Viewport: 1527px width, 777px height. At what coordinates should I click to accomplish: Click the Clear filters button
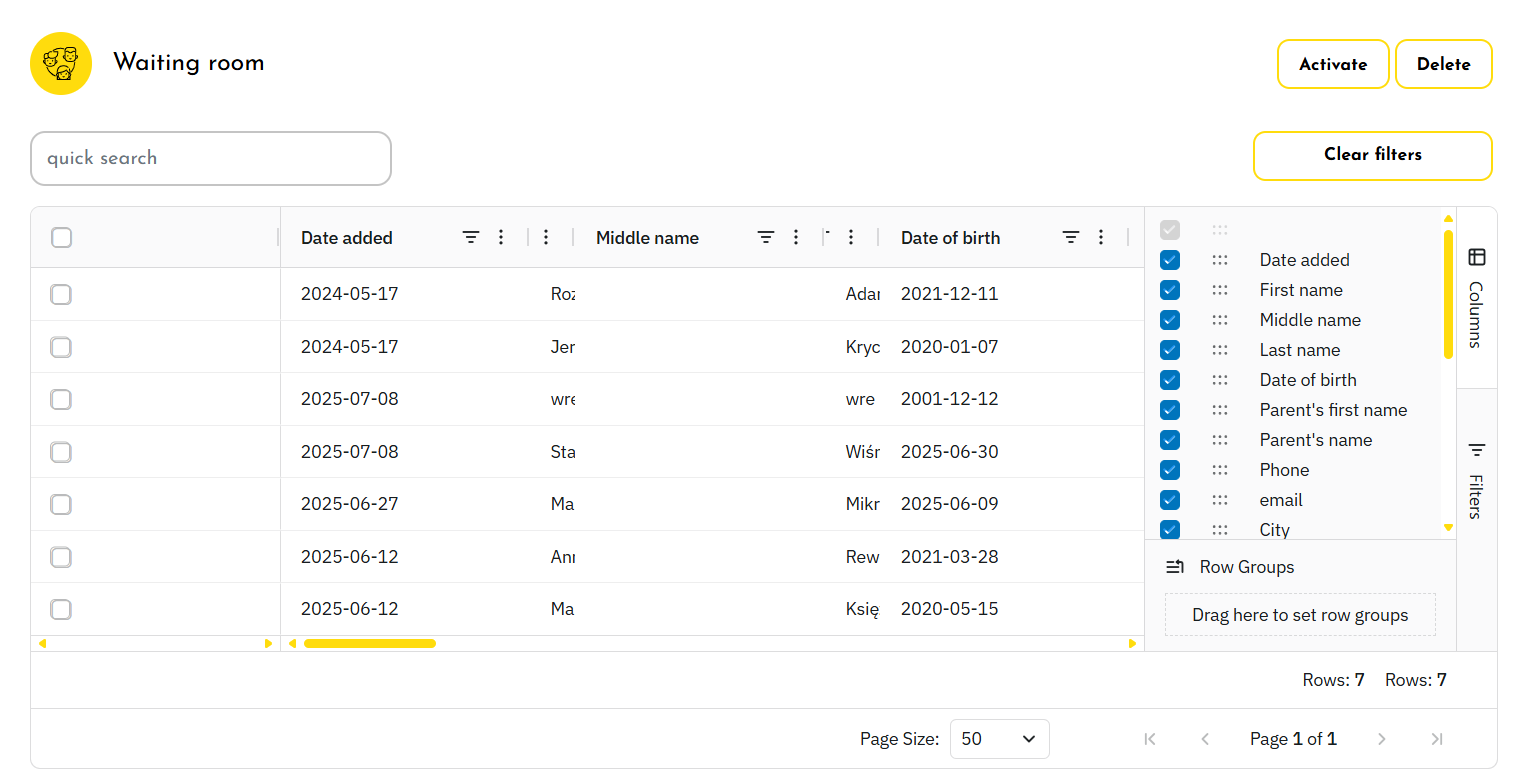coord(1372,155)
